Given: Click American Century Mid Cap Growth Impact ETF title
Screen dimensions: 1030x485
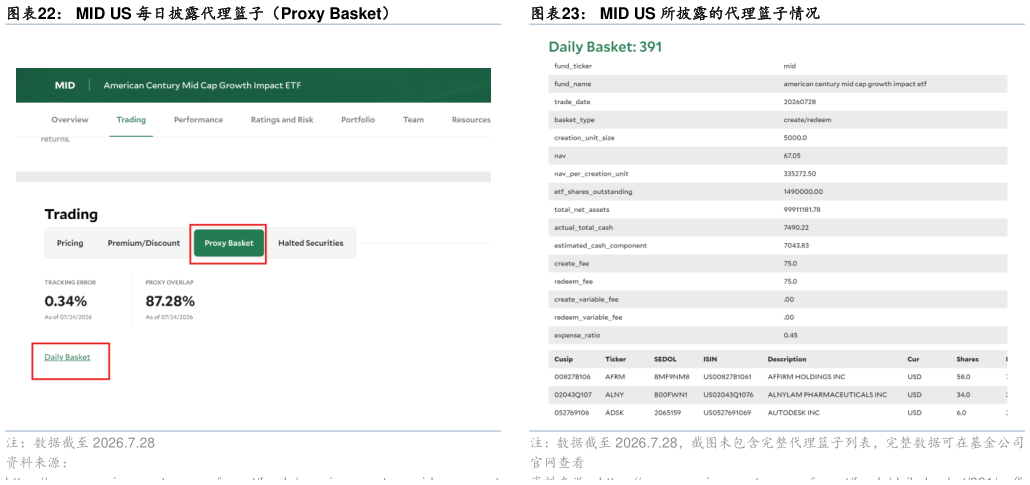Looking at the screenshot, I should point(202,85).
